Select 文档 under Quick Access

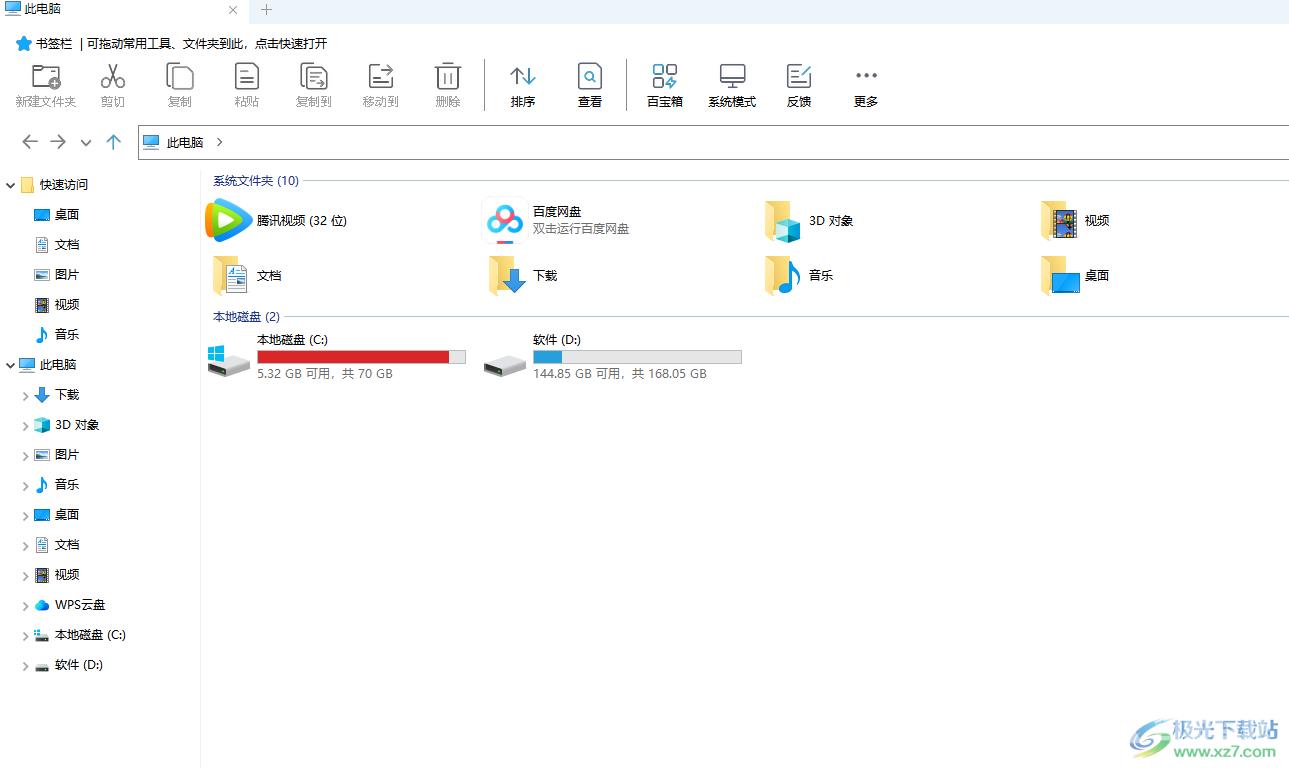pyautogui.click(x=67, y=244)
